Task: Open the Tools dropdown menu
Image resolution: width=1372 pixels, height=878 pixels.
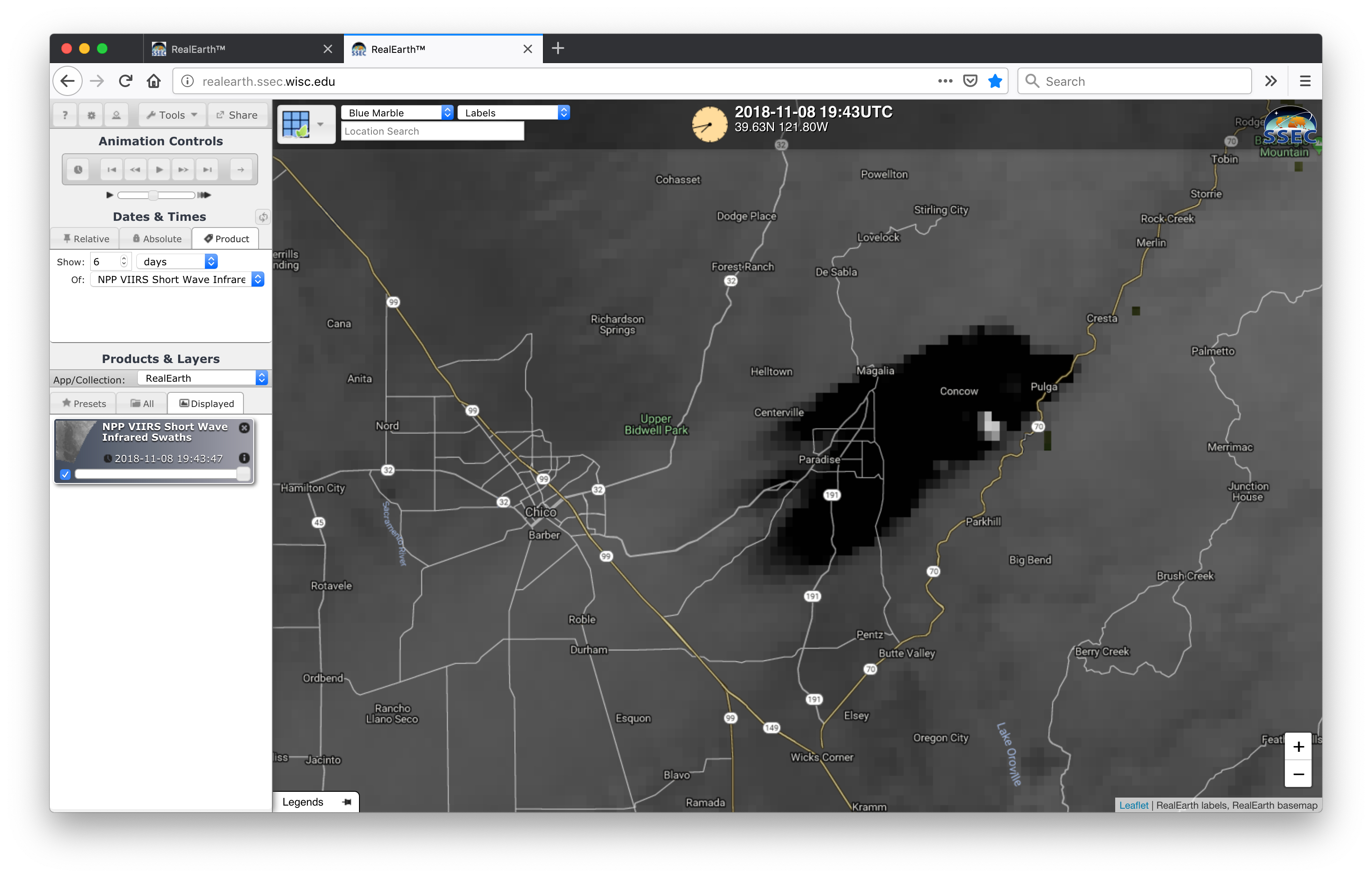Action: (x=171, y=115)
